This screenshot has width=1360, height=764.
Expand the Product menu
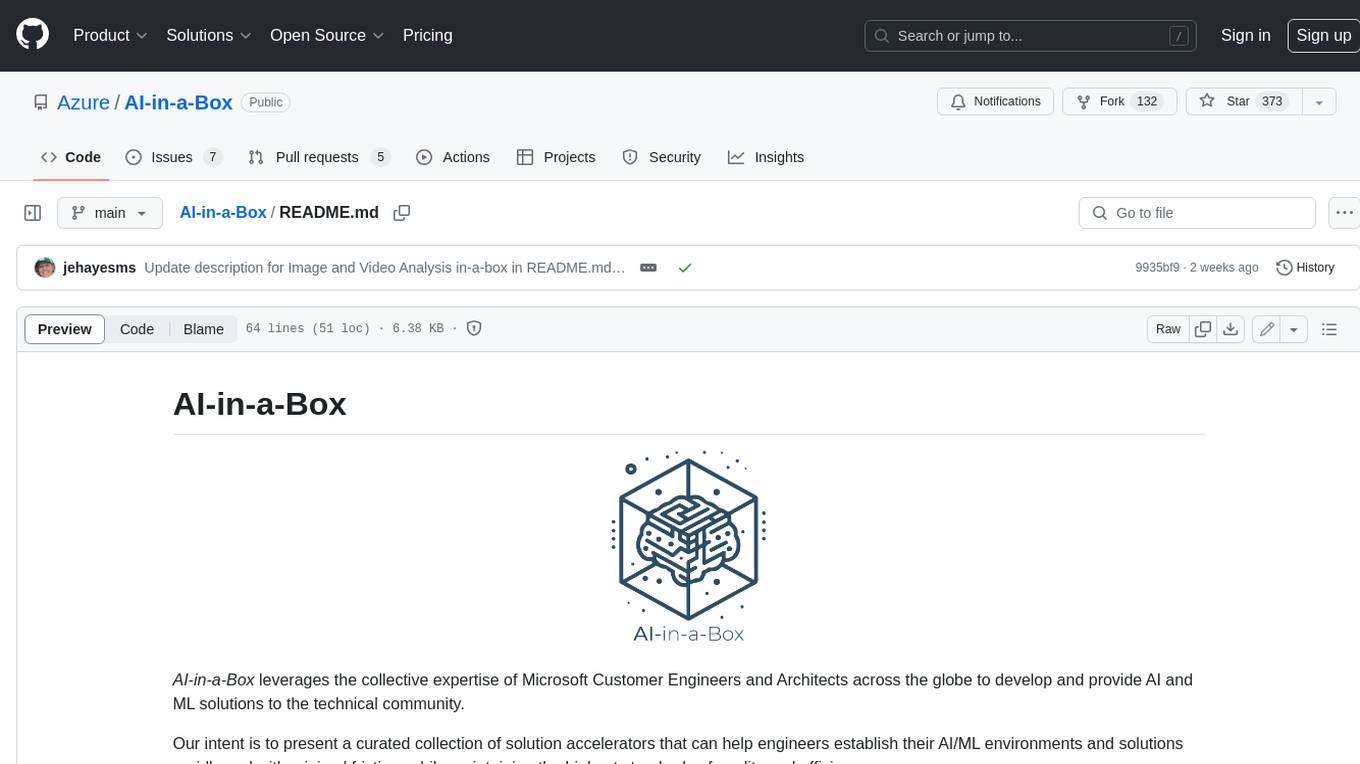(110, 35)
